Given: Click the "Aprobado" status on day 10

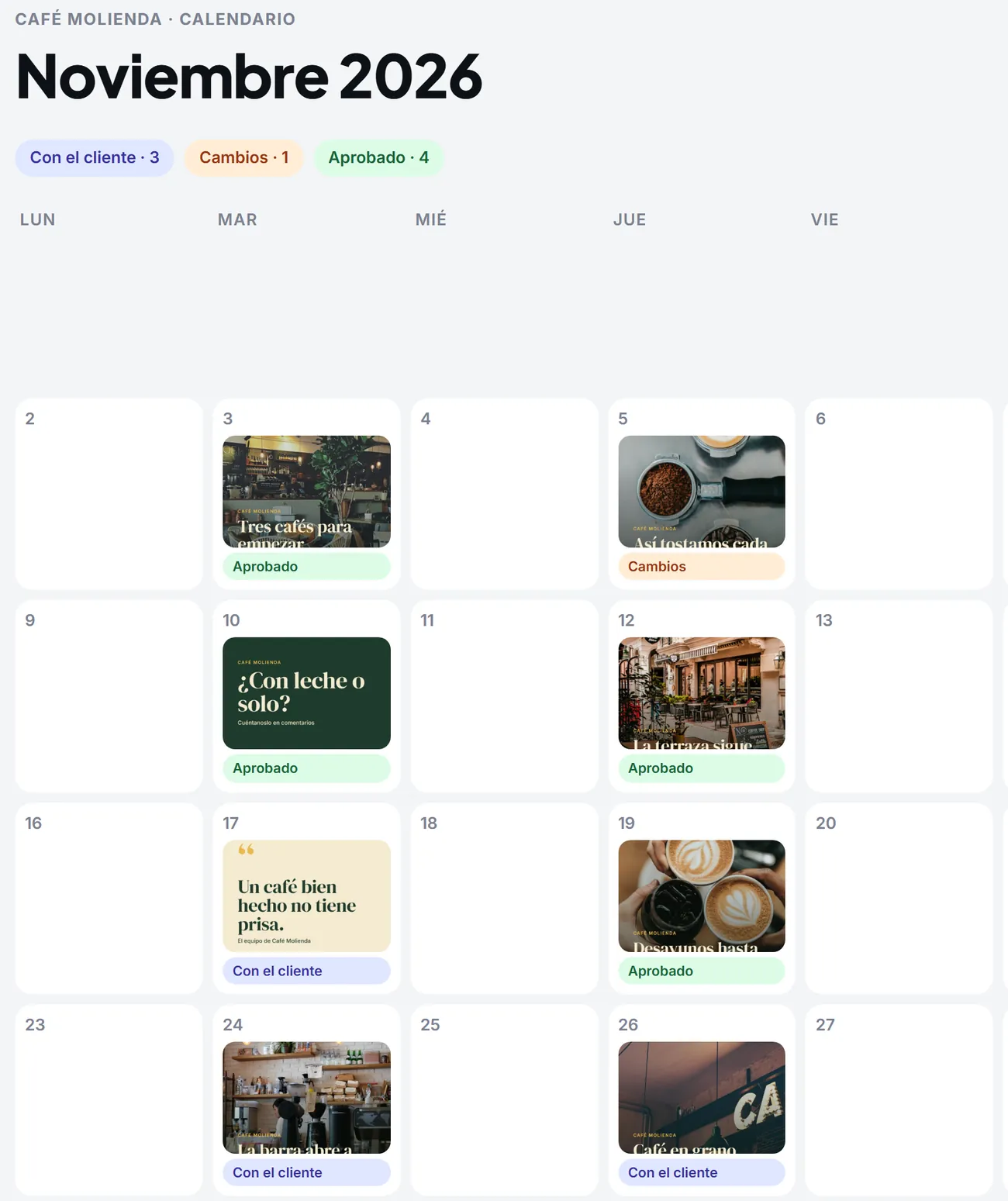Looking at the screenshot, I should point(306,768).
